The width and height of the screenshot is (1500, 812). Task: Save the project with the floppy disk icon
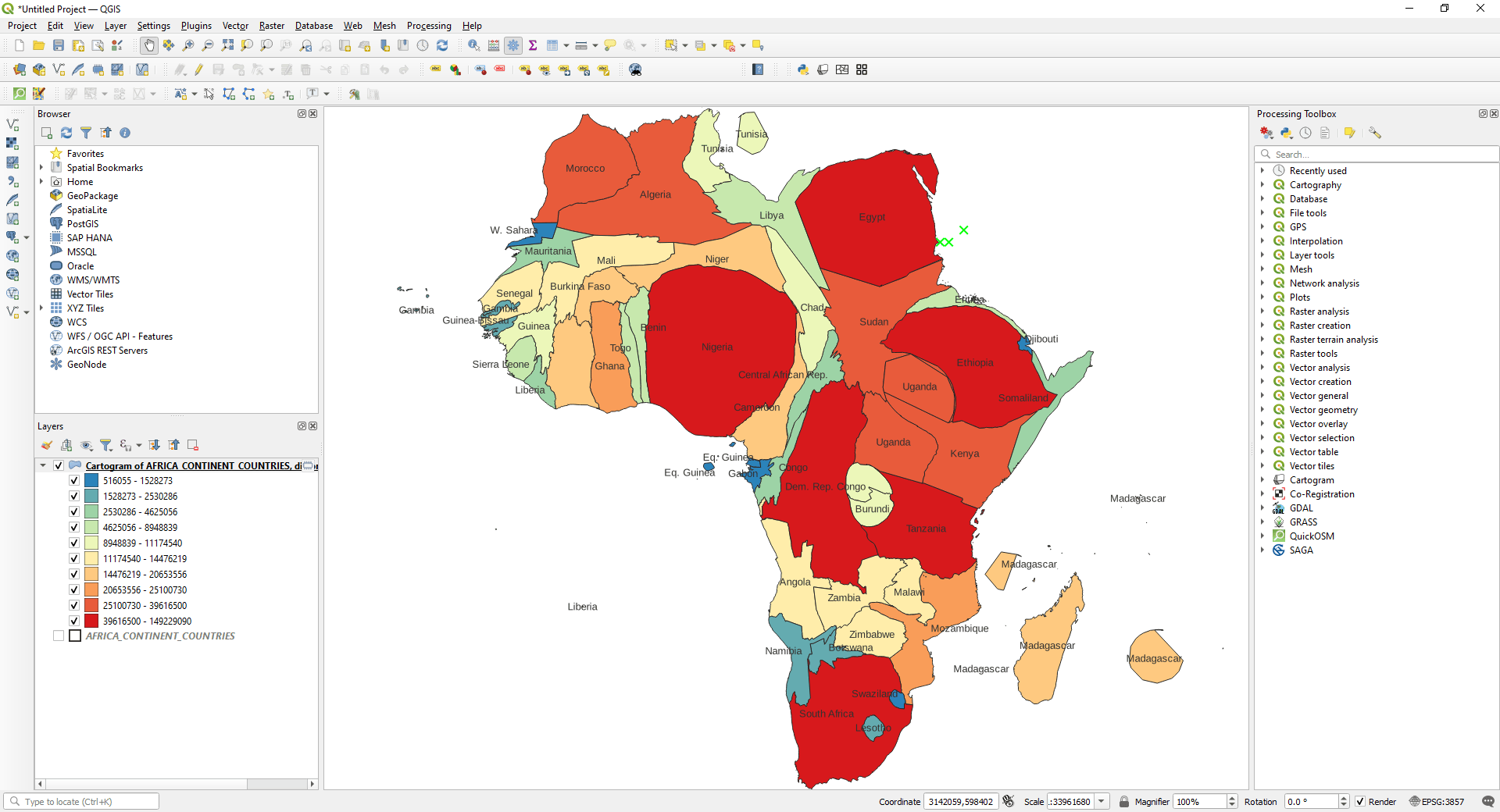(x=58, y=45)
